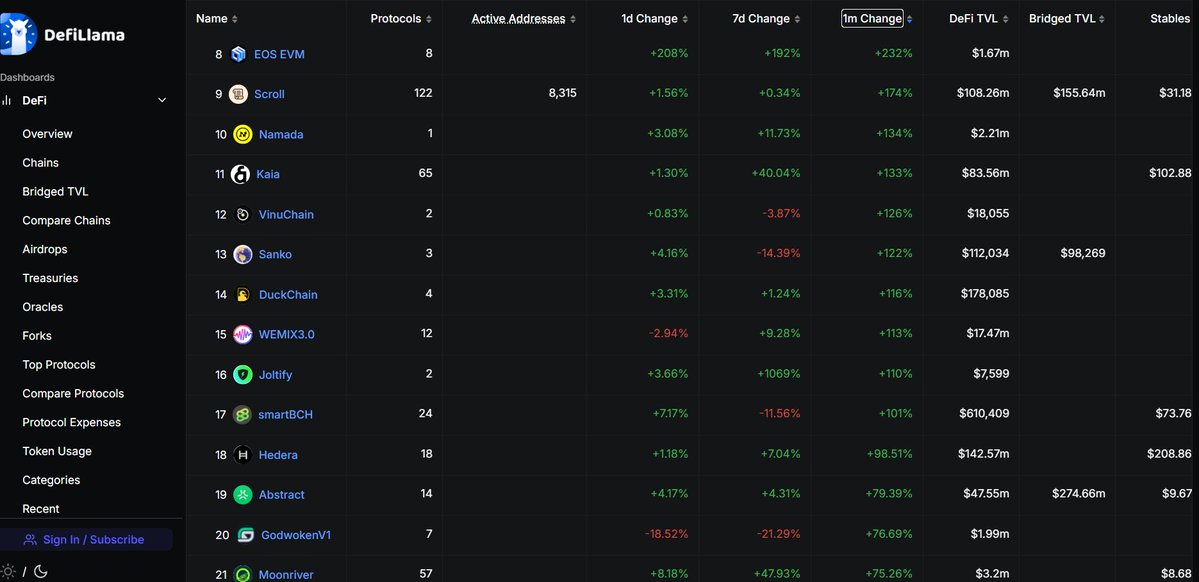Open Chains in the sidebar
The width and height of the screenshot is (1199, 582).
tap(41, 163)
